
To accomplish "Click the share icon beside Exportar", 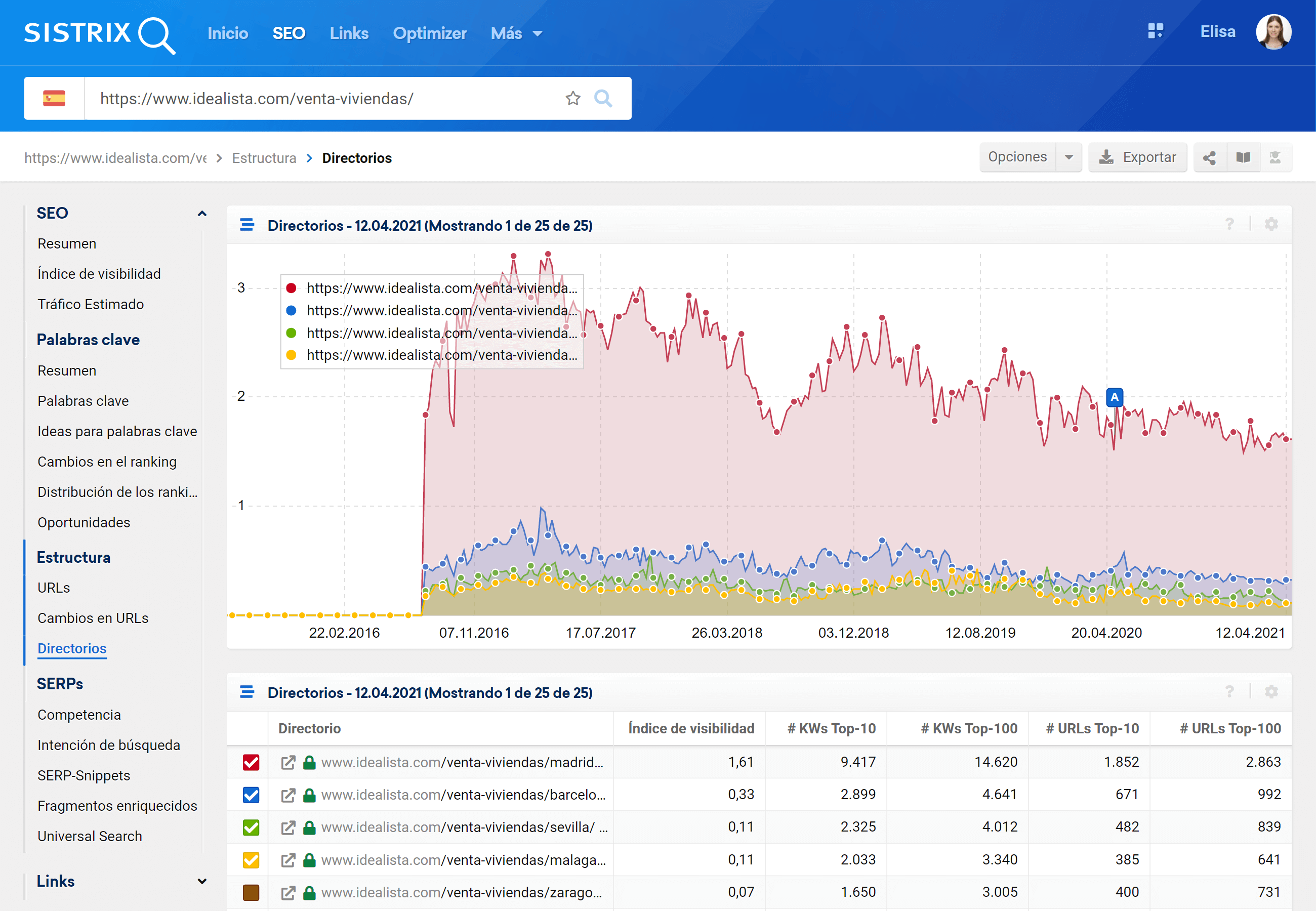I will [1209, 157].
